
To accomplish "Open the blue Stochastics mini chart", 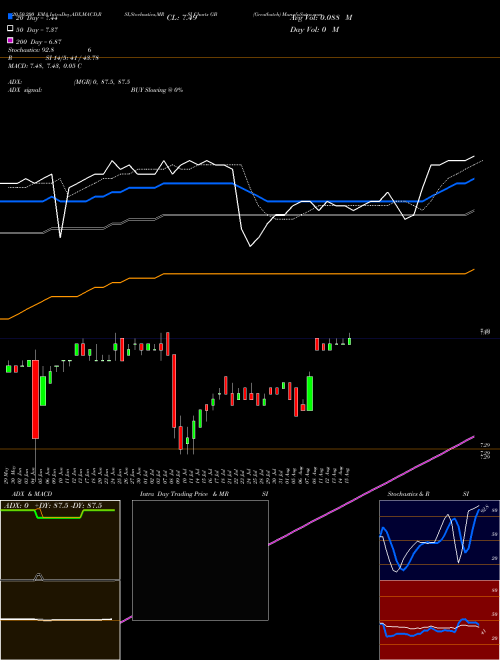I will [x=439, y=540].
